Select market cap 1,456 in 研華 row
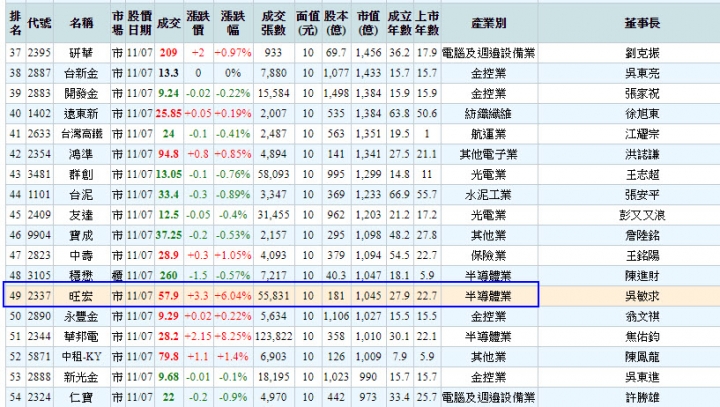 tap(368, 53)
